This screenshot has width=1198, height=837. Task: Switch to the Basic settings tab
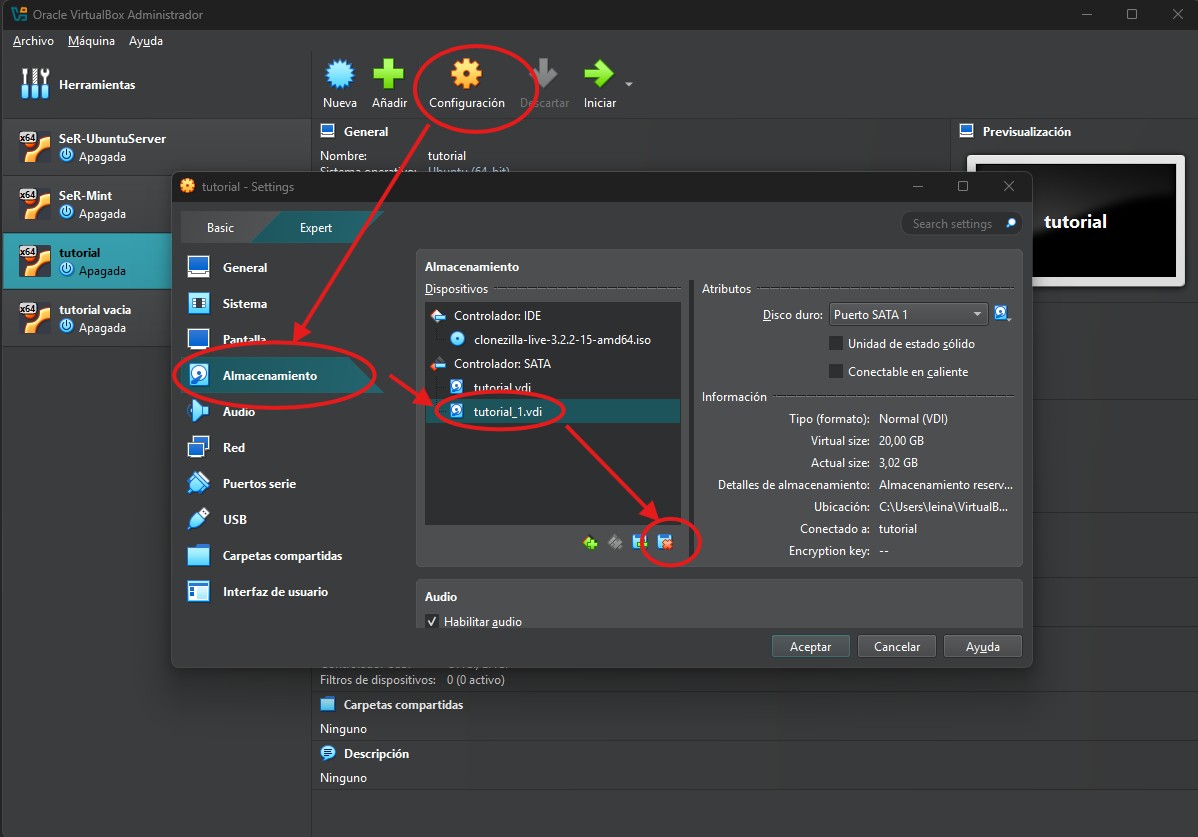point(220,228)
